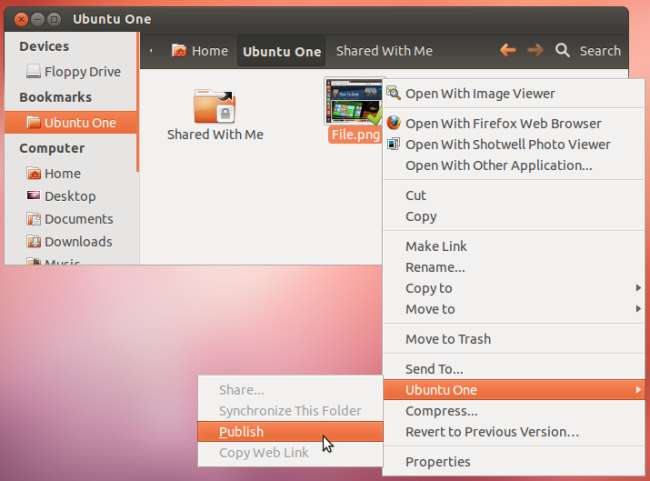Image resolution: width=650 pixels, height=481 pixels.
Task: Select the Shared With Me folder icon
Action: 214,106
